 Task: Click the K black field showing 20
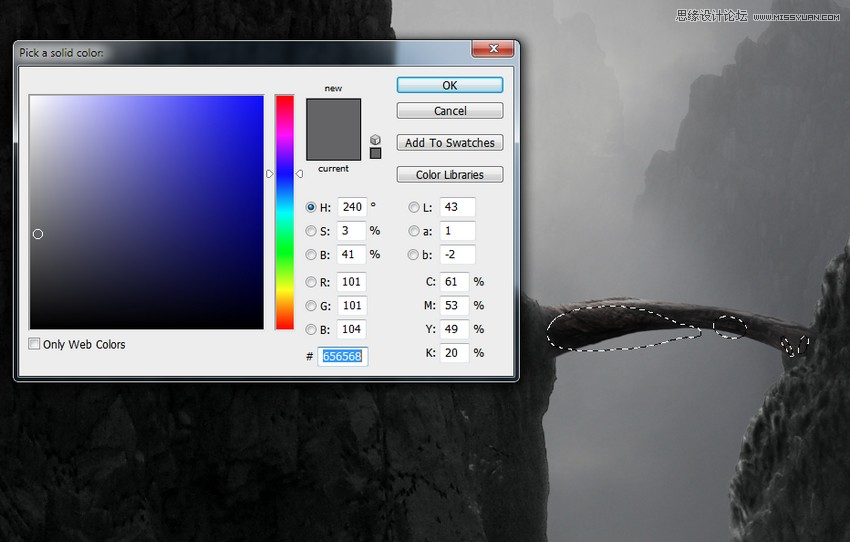pyautogui.click(x=454, y=353)
